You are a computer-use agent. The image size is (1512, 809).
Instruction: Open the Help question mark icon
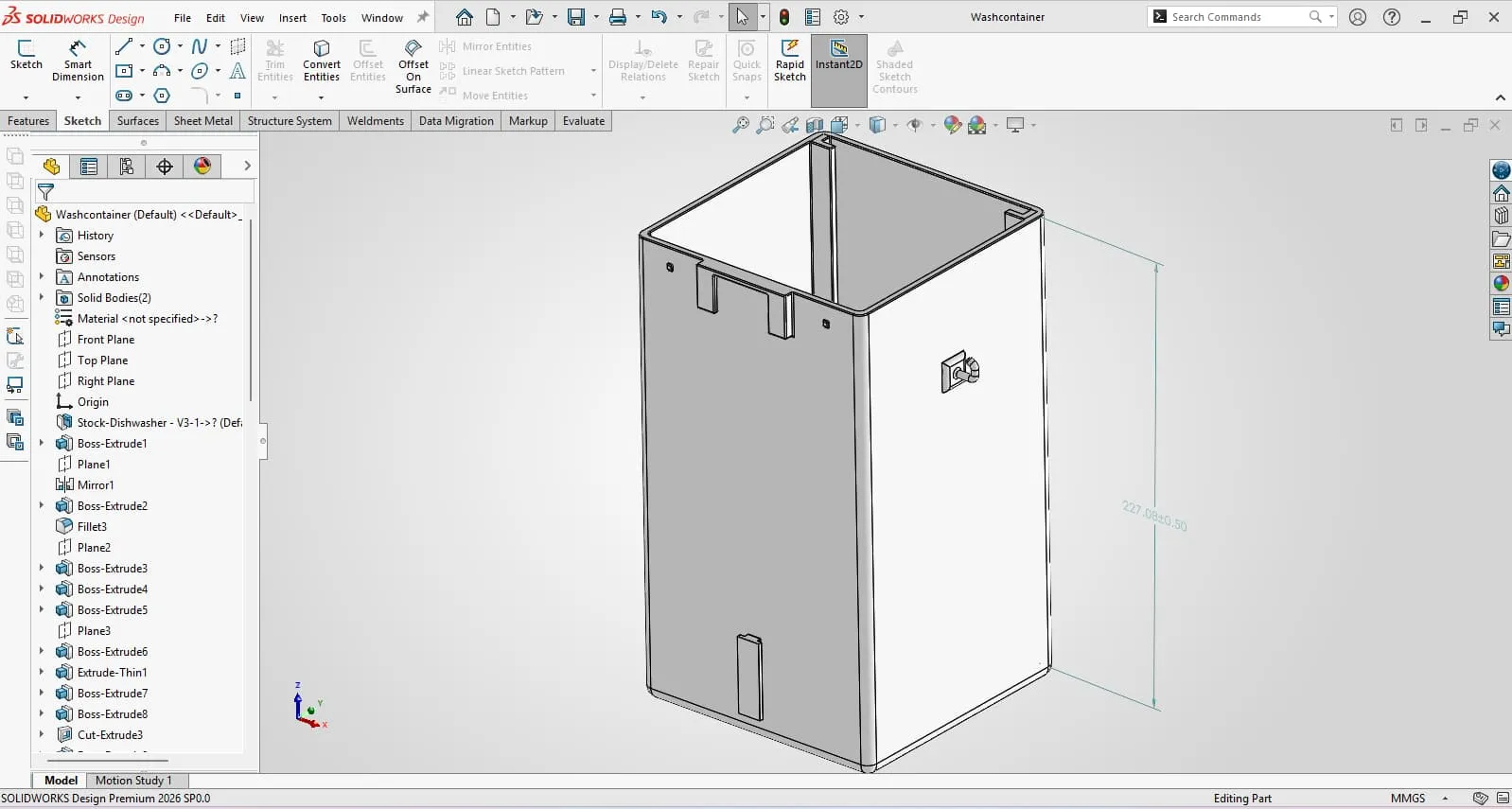coord(1392,17)
